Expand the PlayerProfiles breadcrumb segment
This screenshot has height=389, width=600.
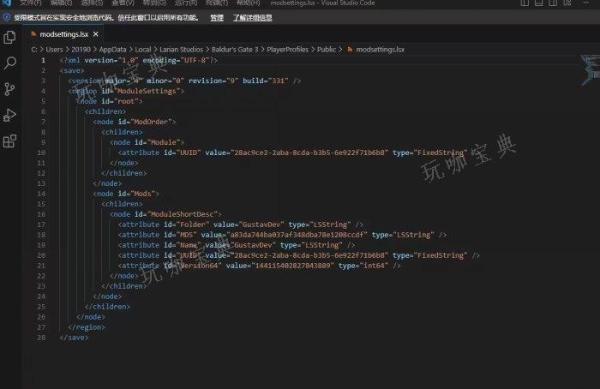tap(287, 50)
